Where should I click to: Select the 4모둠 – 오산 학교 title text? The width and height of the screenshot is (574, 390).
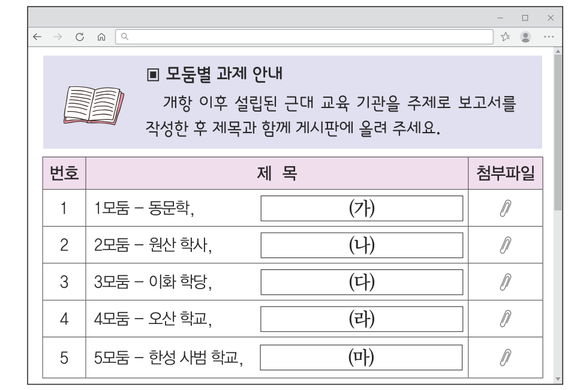(x=153, y=319)
